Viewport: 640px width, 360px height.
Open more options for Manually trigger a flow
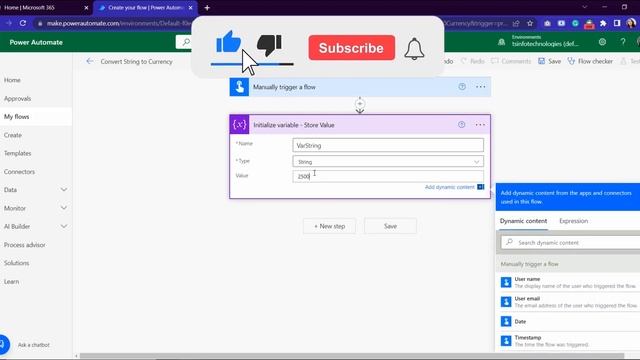click(x=480, y=87)
